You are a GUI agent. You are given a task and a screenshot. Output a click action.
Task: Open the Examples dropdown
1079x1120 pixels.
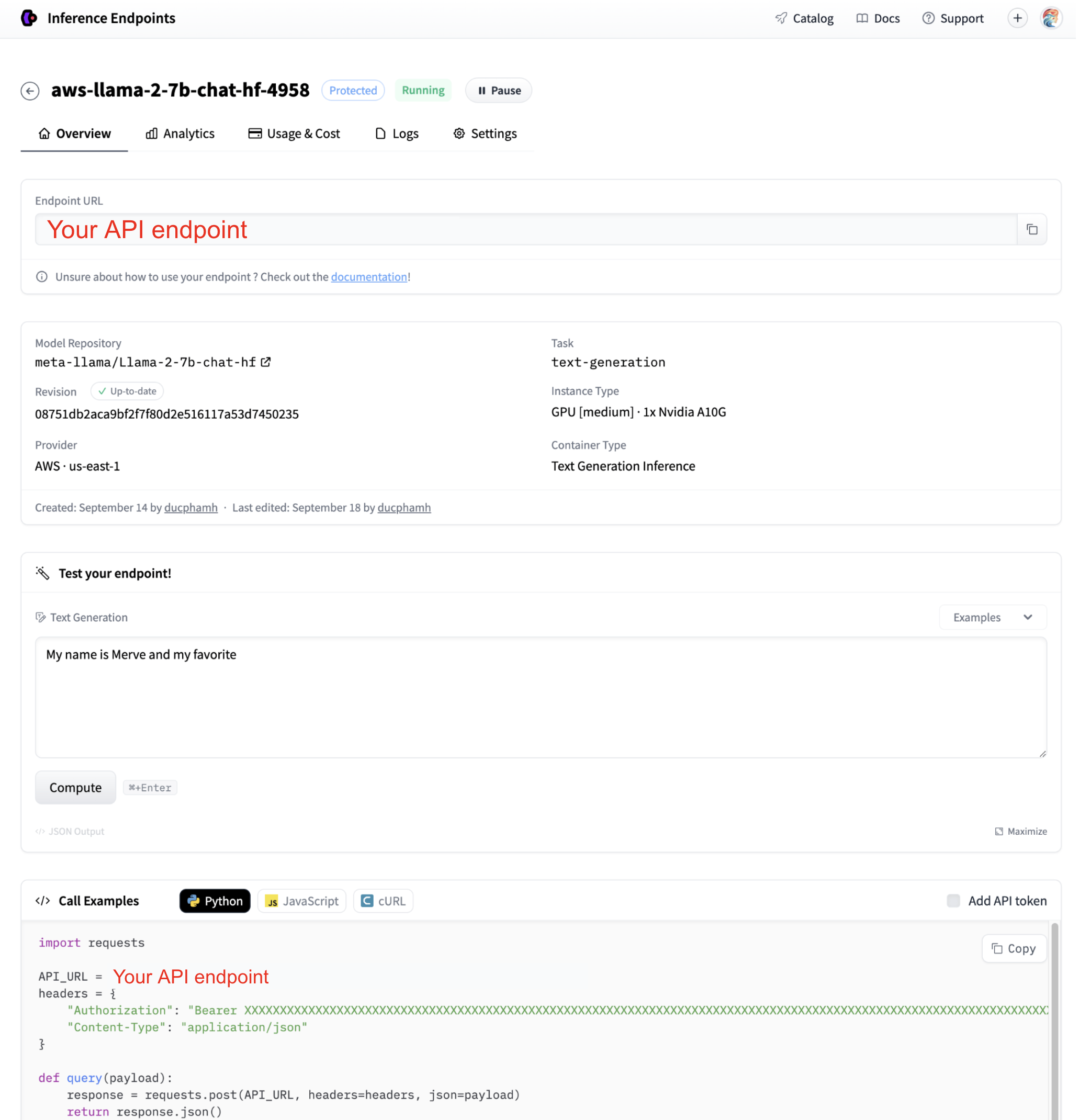pyautogui.click(x=992, y=617)
